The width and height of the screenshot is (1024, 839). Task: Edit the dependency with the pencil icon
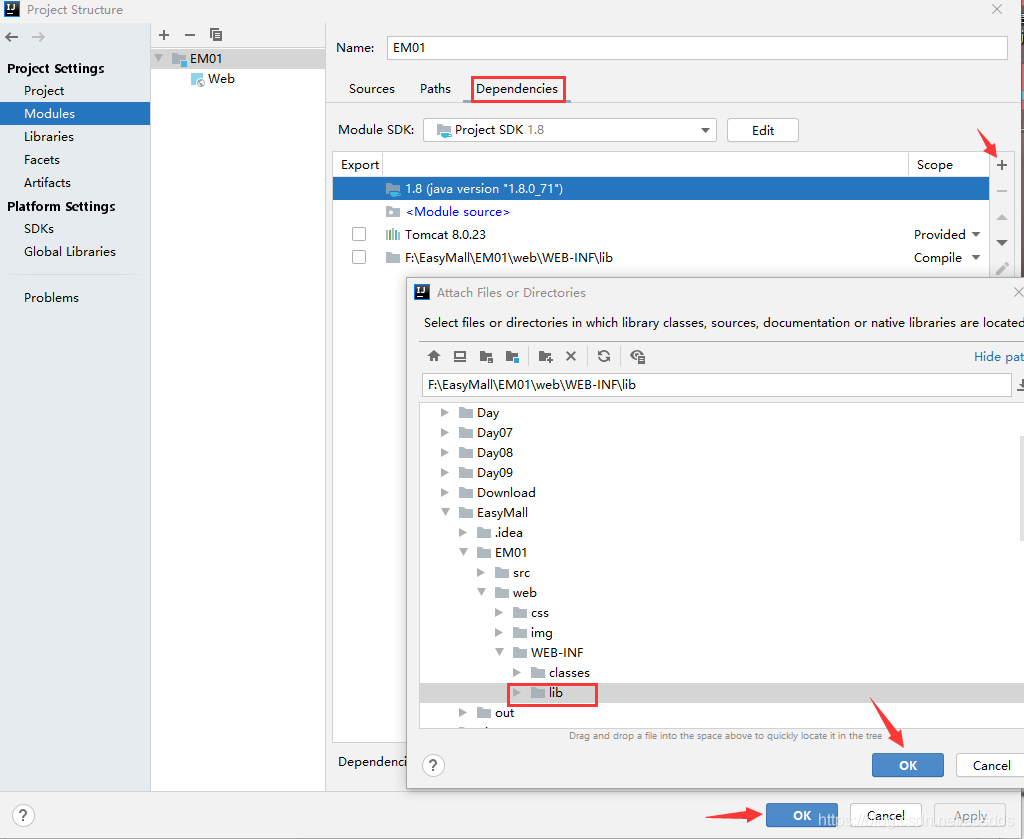click(x=1002, y=268)
